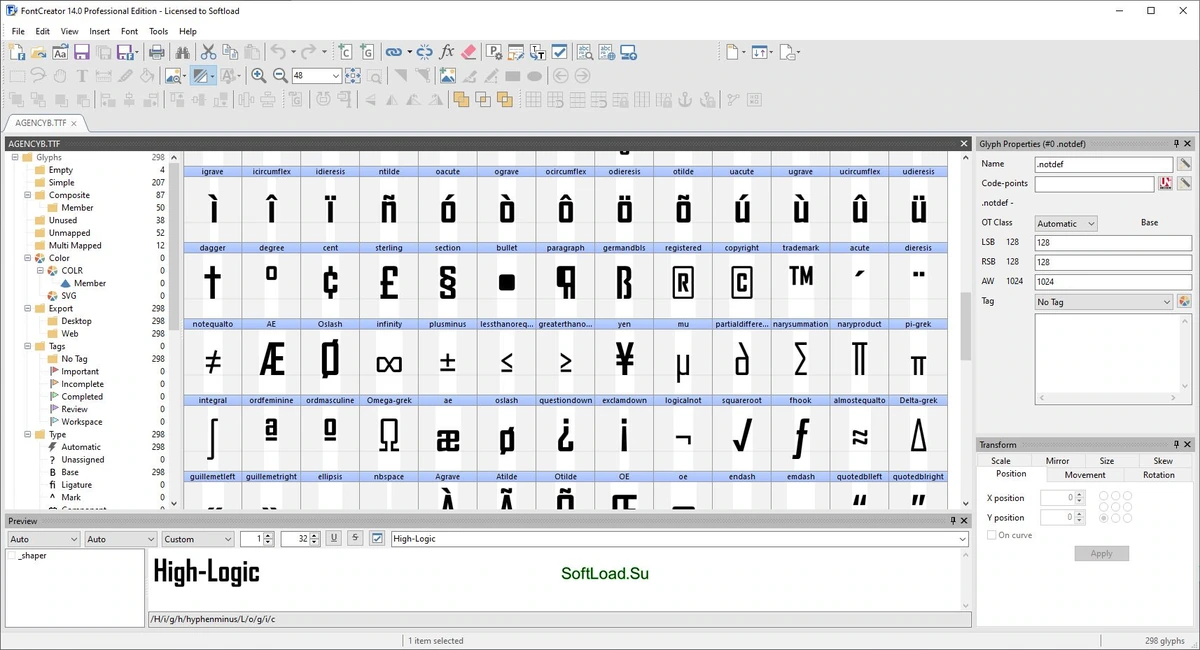This screenshot has width=1200, height=650.
Task: Open the OT Class Automatic dropdown
Action: (1066, 223)
